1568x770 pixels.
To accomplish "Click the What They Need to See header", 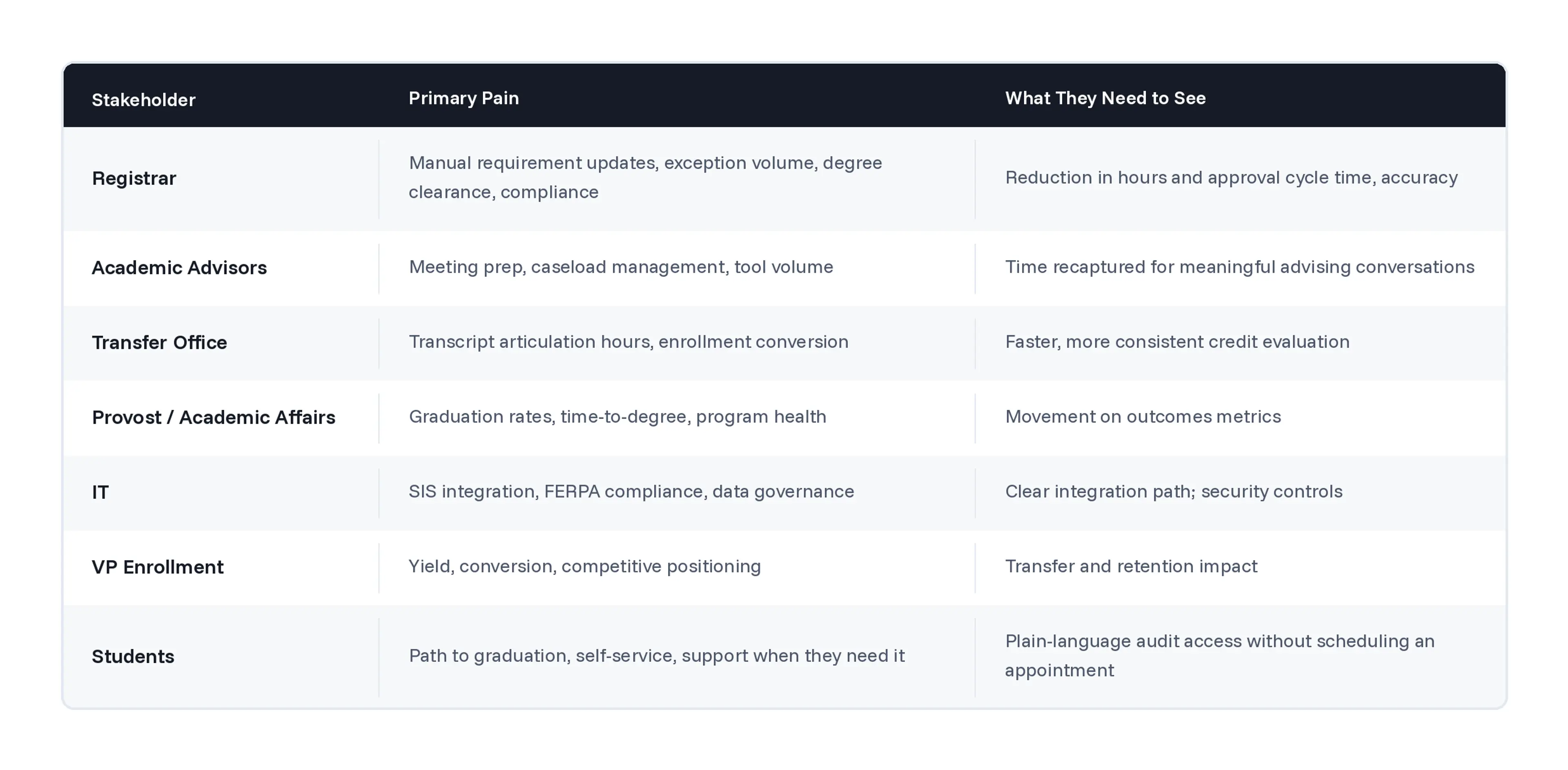I will [1105, 98].
